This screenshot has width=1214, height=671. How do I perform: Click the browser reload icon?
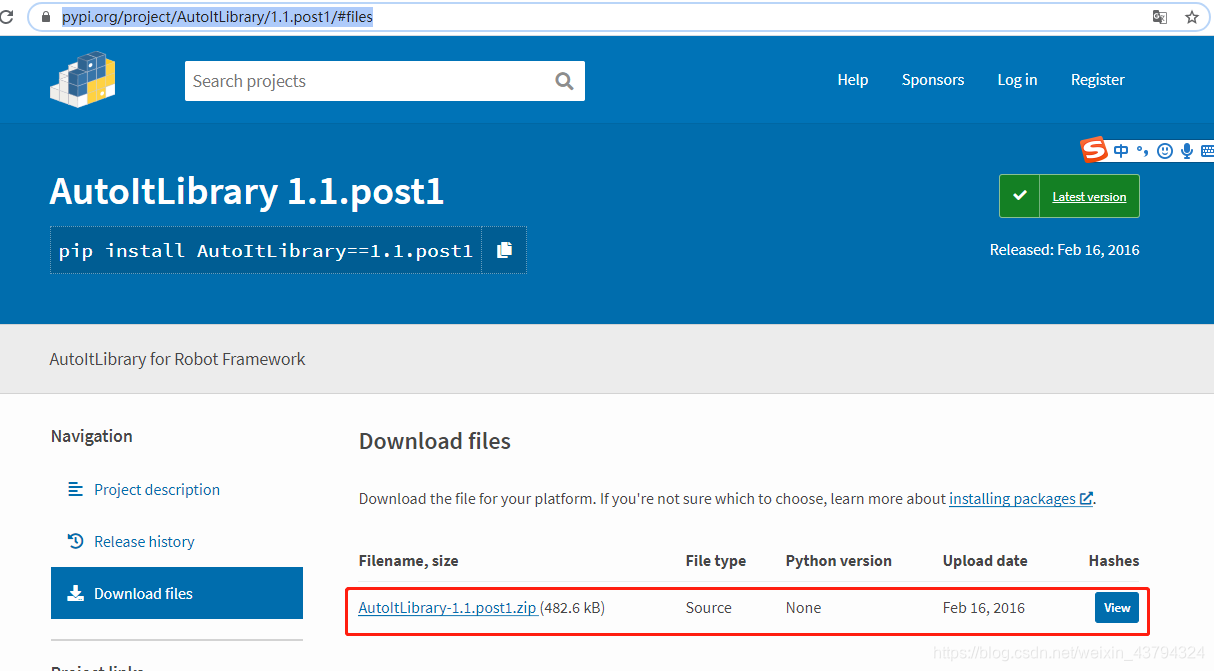click(7, 17)
